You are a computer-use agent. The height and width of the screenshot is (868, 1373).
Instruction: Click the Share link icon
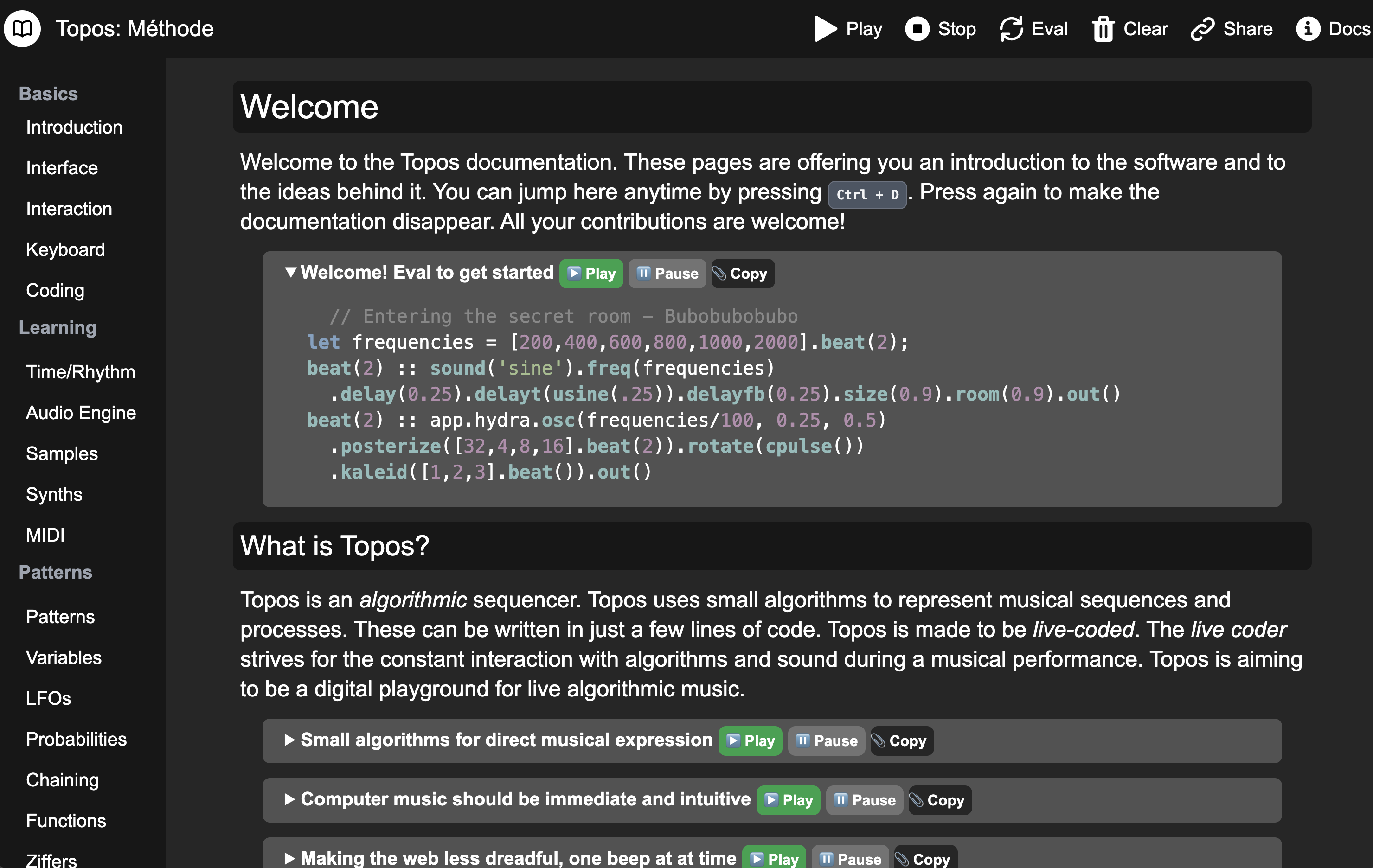pyautogui.click(x=1202, y=28)
